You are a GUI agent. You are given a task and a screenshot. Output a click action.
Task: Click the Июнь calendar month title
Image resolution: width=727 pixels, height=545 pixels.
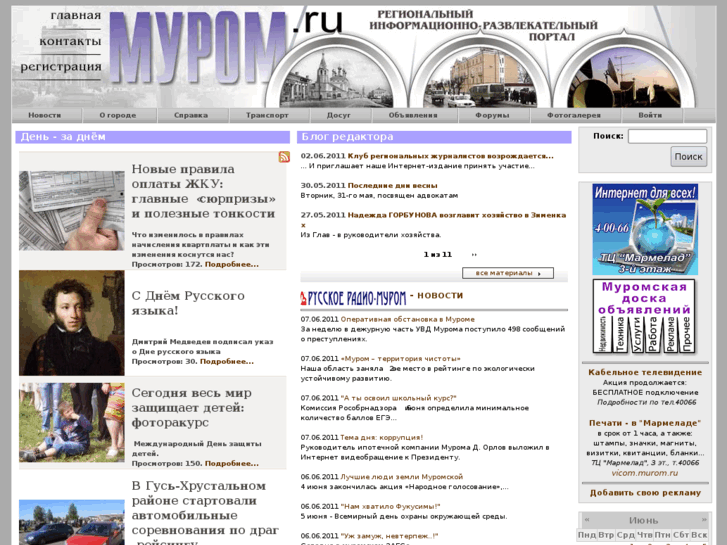click(644, 520)
